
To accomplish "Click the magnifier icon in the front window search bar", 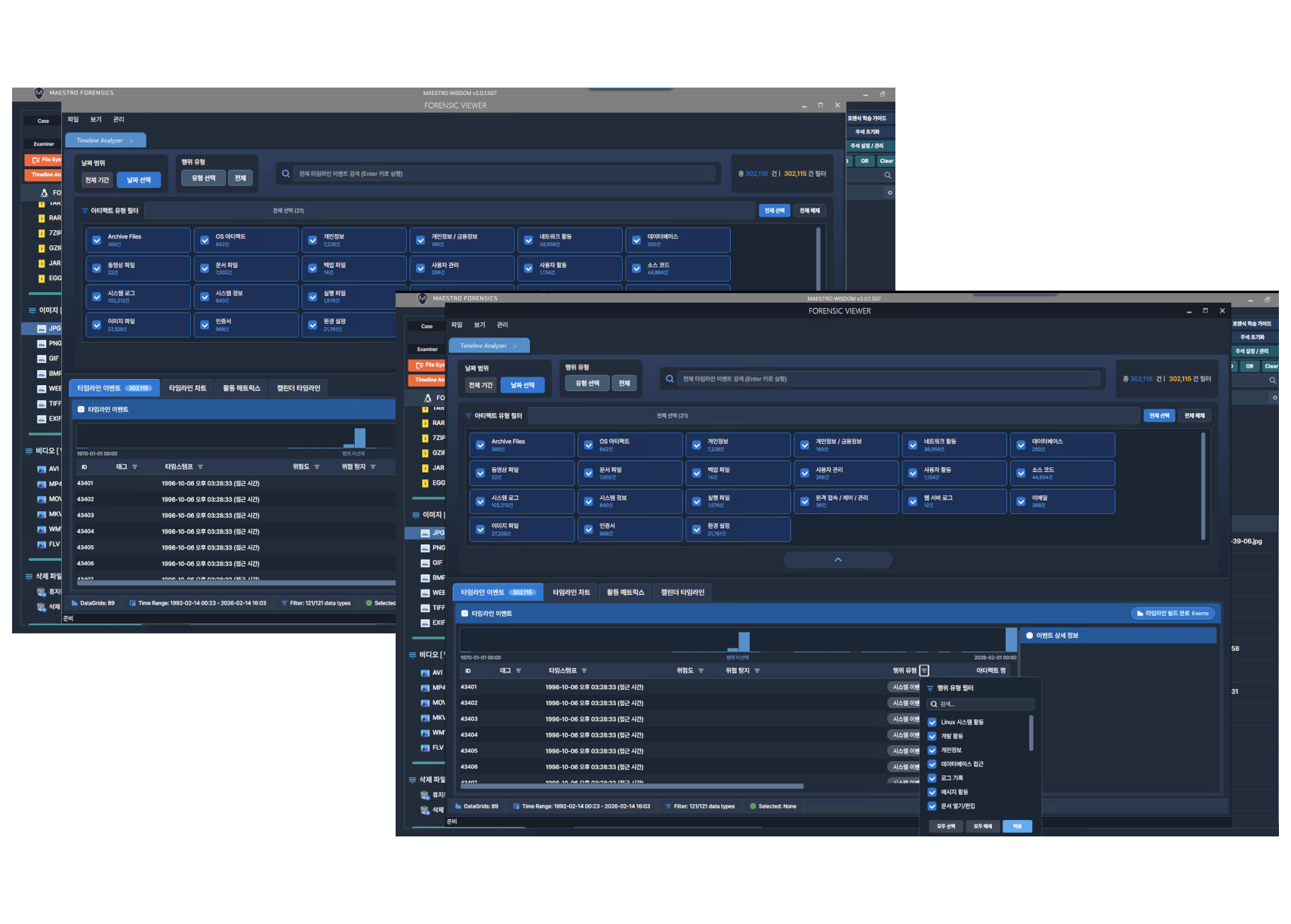I will (x=670, y=379).
